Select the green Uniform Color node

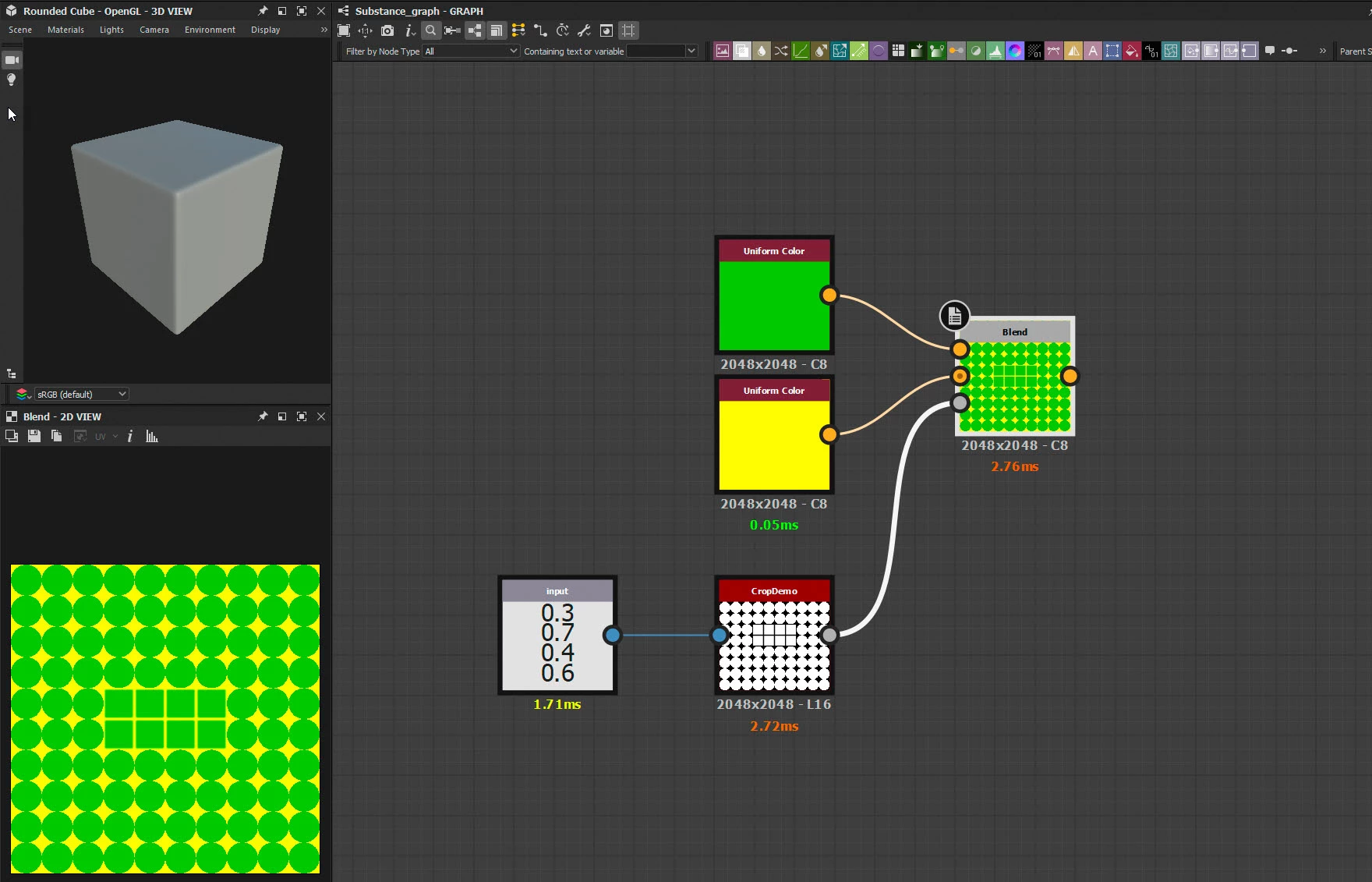pyautogui.click(x=774, y=296)
